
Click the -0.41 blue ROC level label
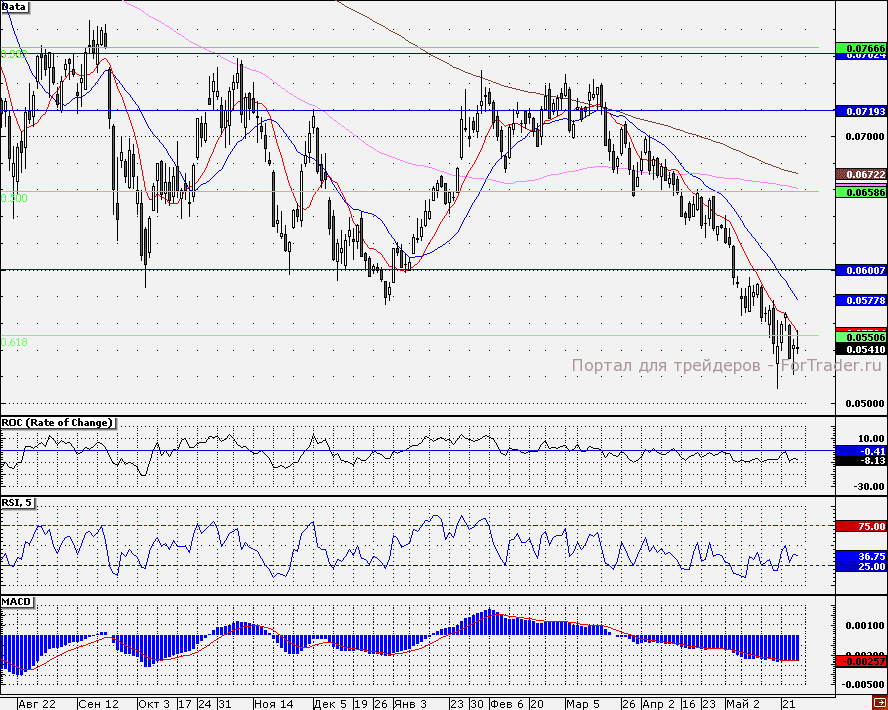[x=861, y=451]
